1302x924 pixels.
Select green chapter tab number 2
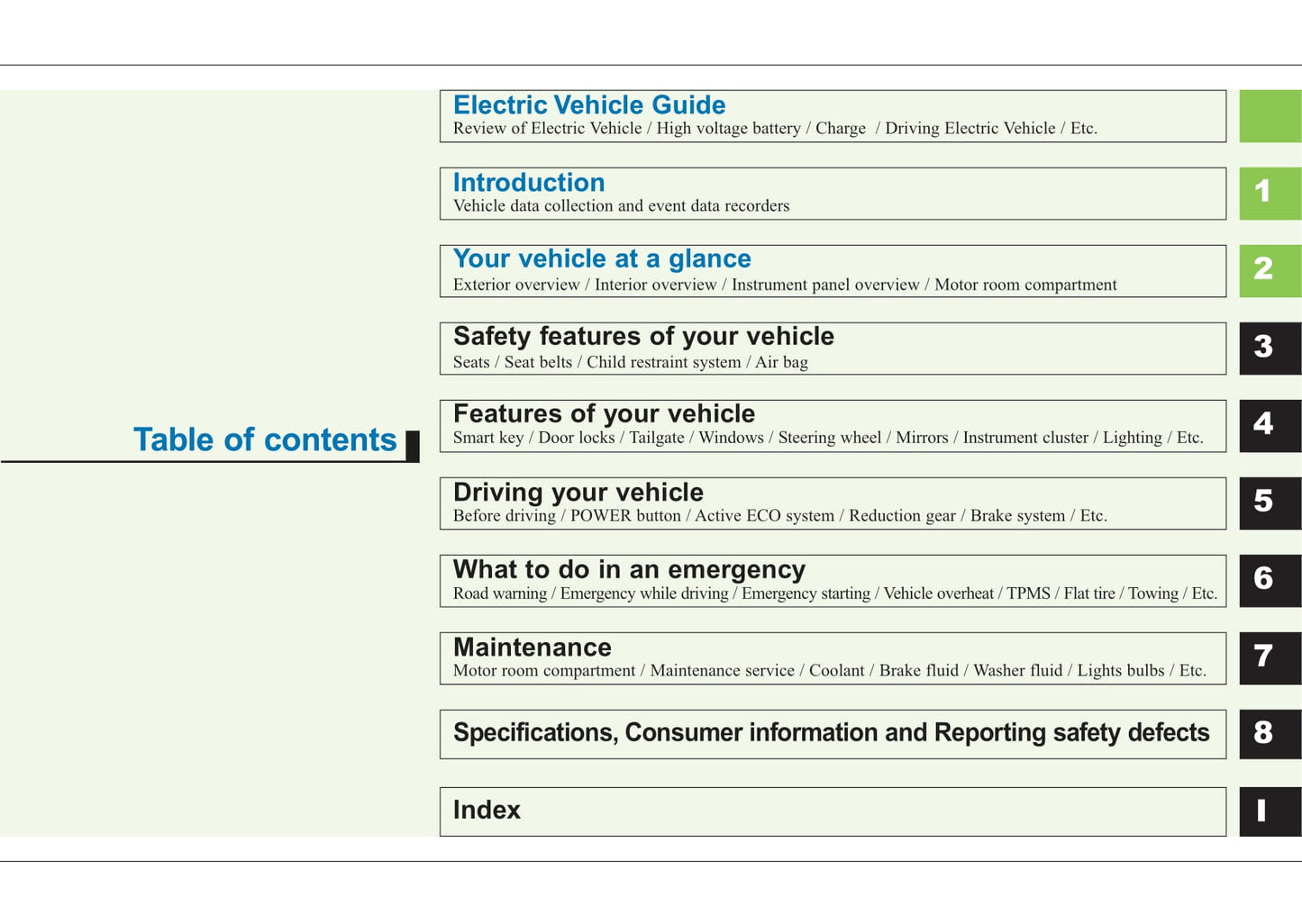click(x=1270, y=270)
